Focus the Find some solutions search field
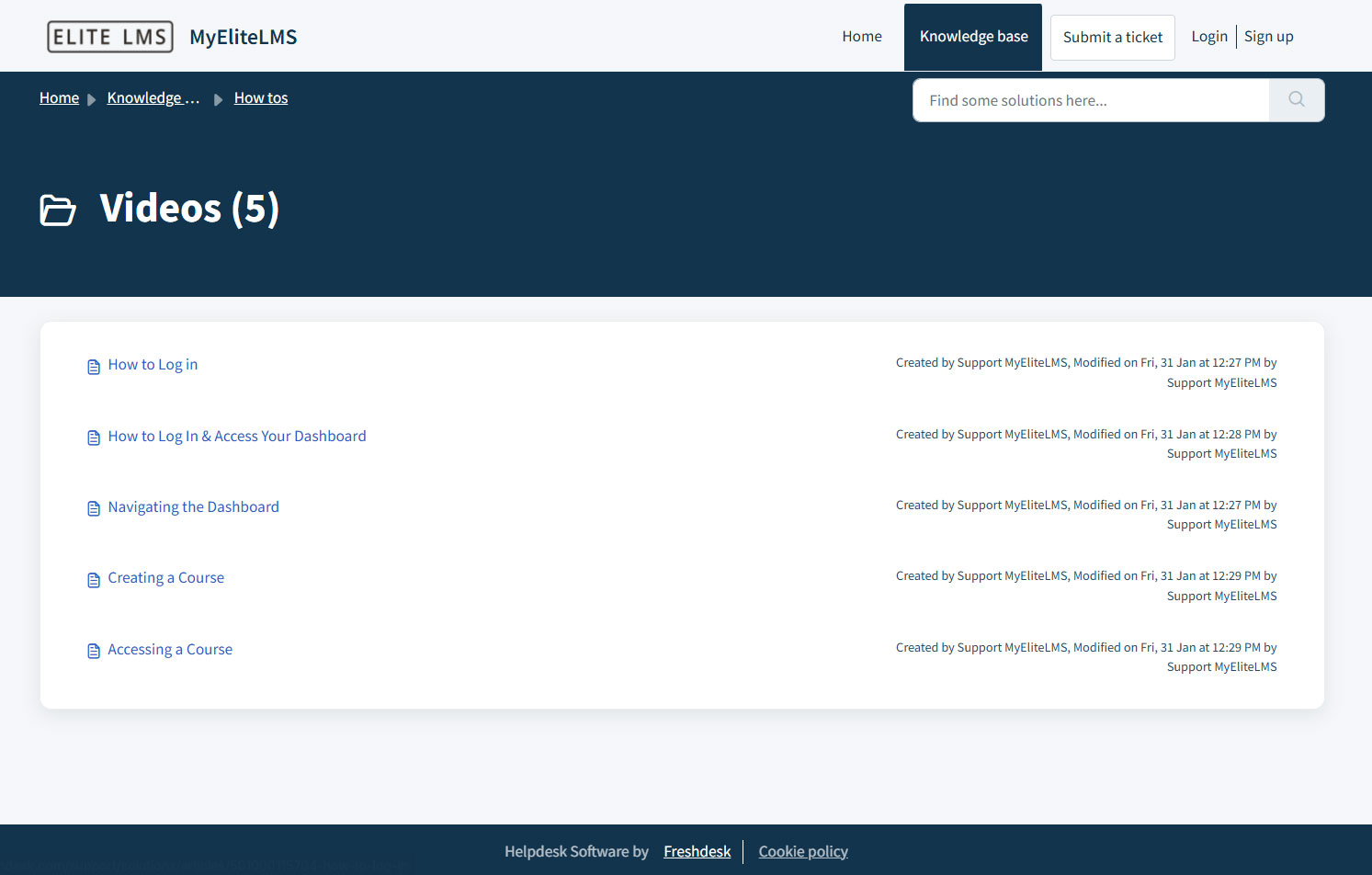 pos(1091,100)
